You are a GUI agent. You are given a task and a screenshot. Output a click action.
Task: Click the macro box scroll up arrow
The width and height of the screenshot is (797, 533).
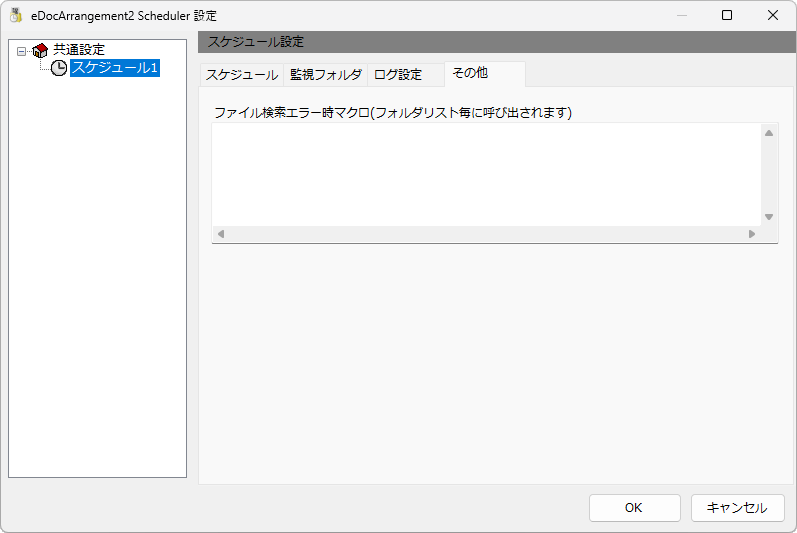pyautogui.click(x=769, y=133)
